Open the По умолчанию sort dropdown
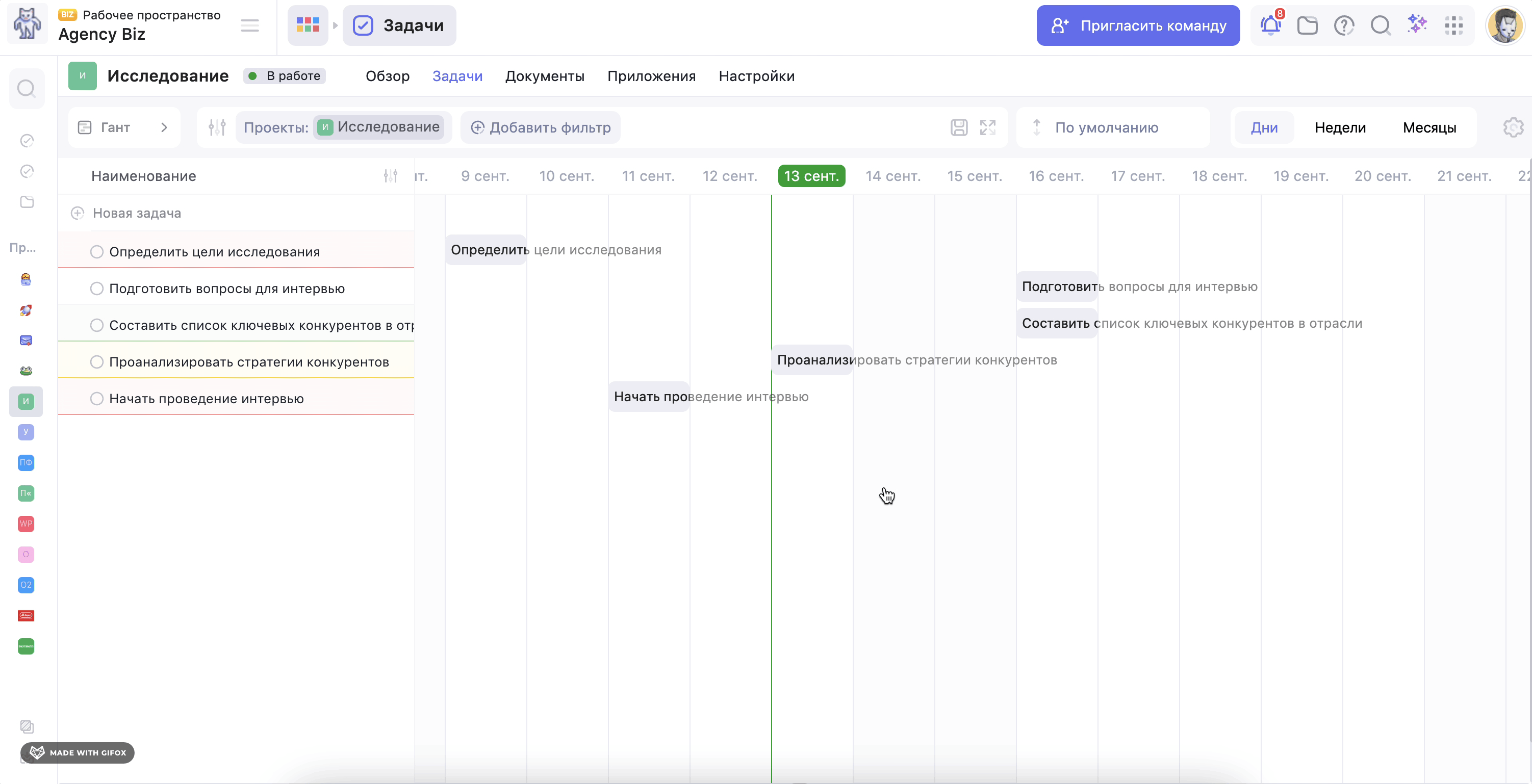 tap(1112, 127)
